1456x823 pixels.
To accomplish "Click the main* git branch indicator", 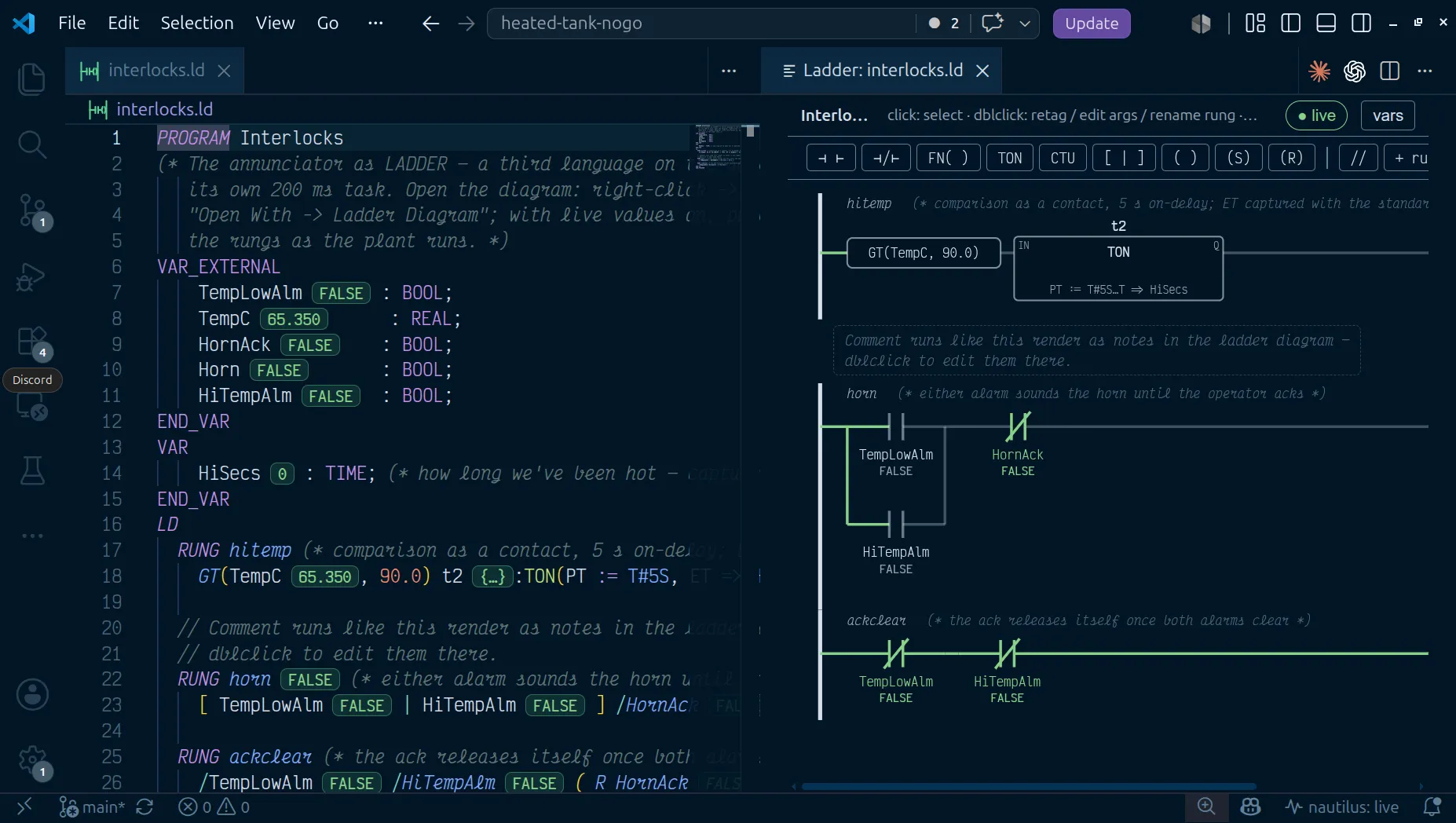I will click(x=93, y=807).
